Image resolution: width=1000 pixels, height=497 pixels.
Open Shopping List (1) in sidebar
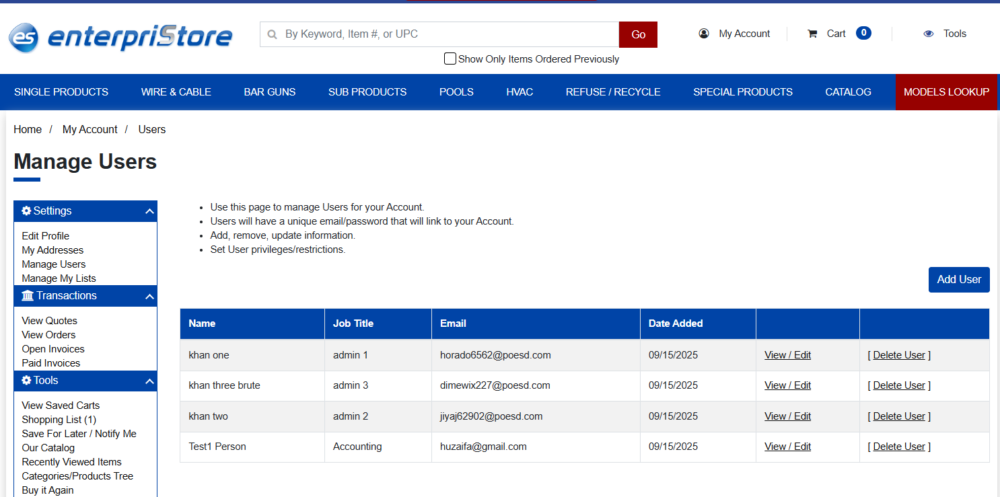(x=59, y=420)
